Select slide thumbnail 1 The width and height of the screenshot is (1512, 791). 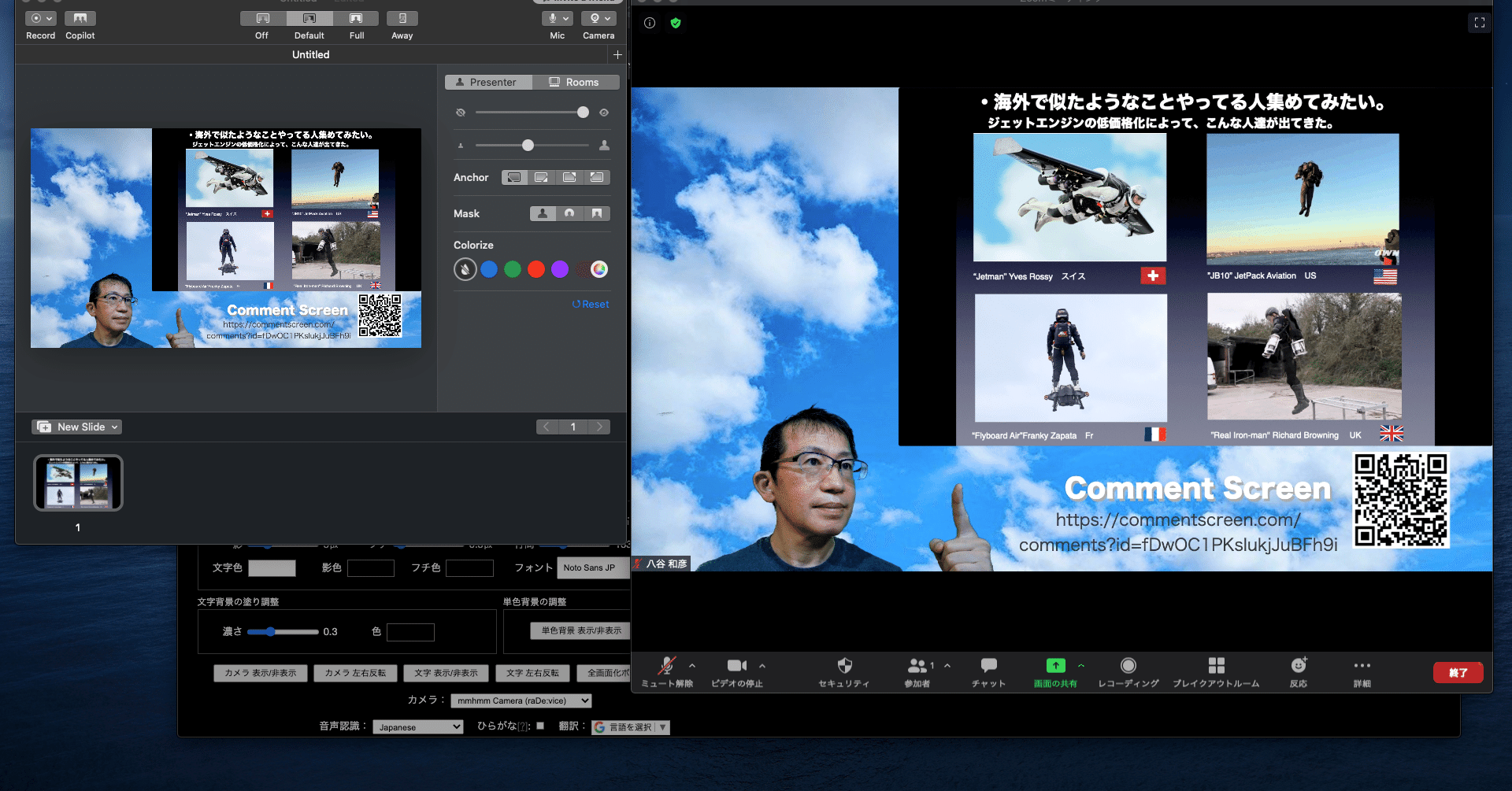78,483
